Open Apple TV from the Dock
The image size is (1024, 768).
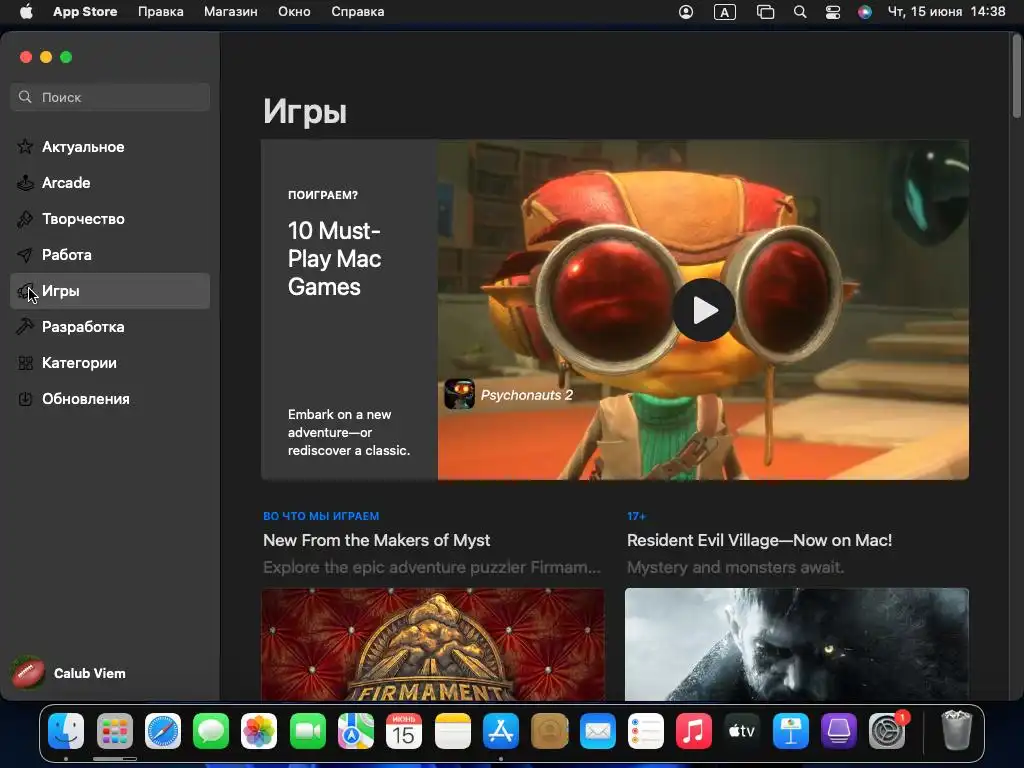[742, 731]
